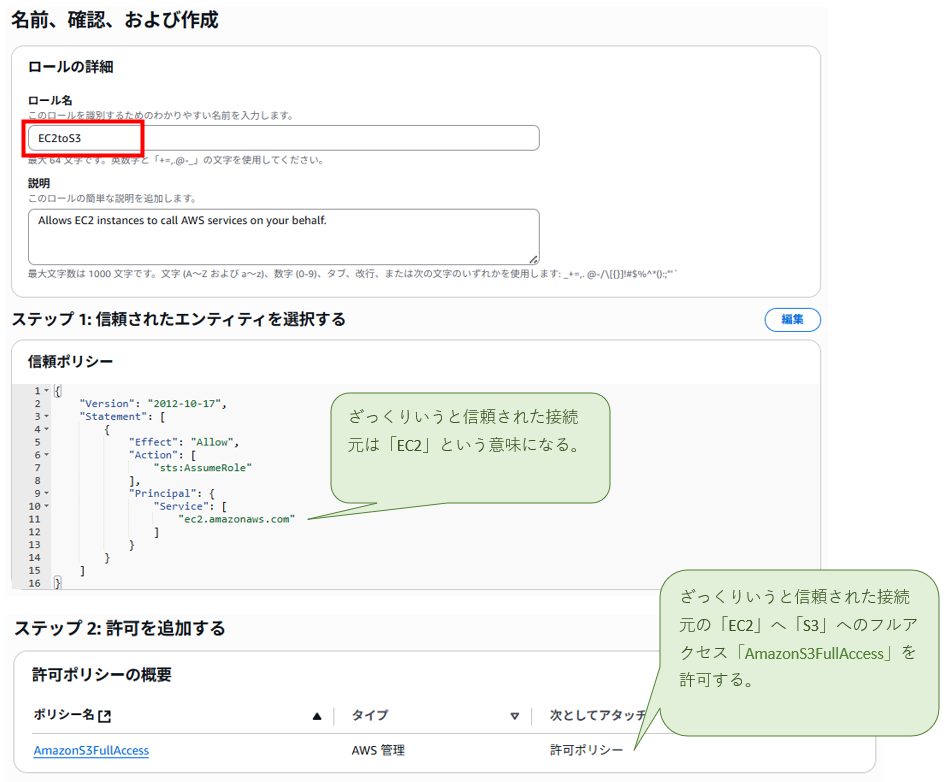Click the ロール名 field label
Image resolution: width=949 pixels, height=782 pixels.
click(x=50, y=100)
